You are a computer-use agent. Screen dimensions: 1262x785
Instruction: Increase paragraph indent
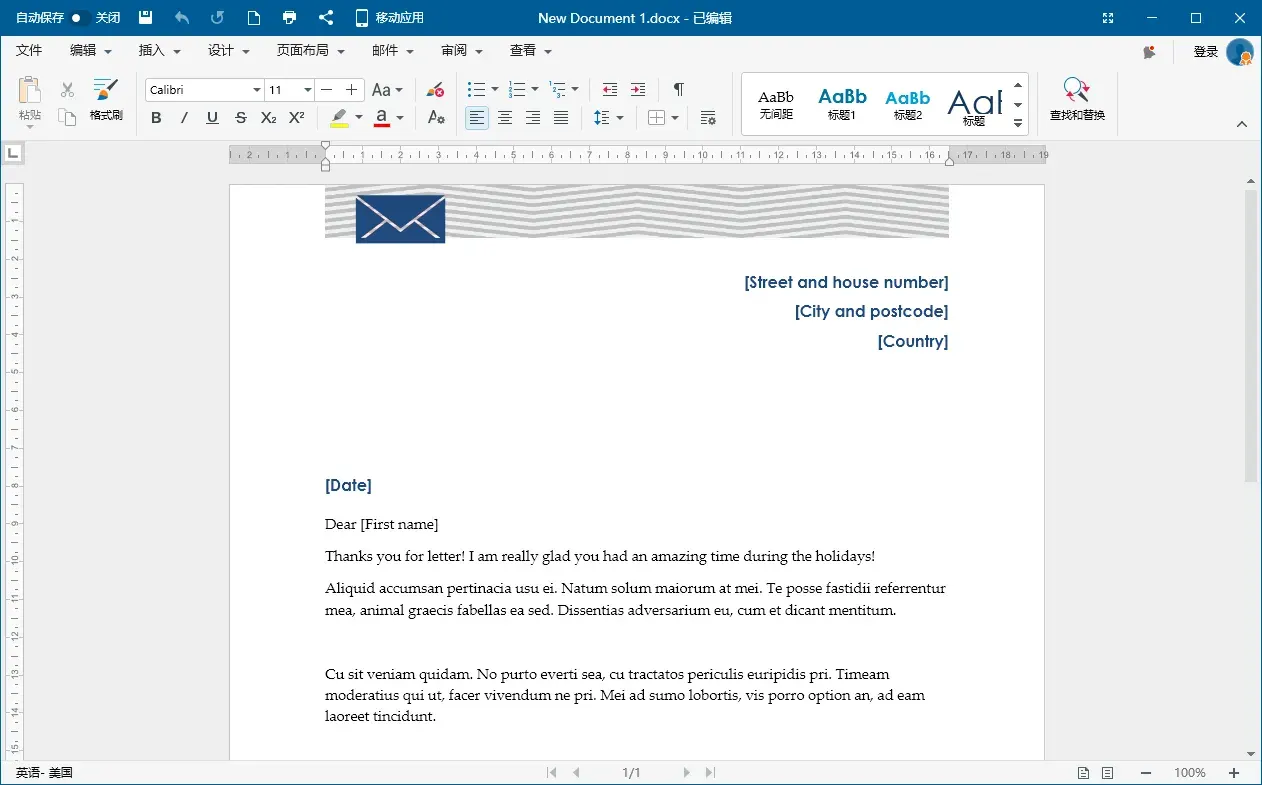638,90
